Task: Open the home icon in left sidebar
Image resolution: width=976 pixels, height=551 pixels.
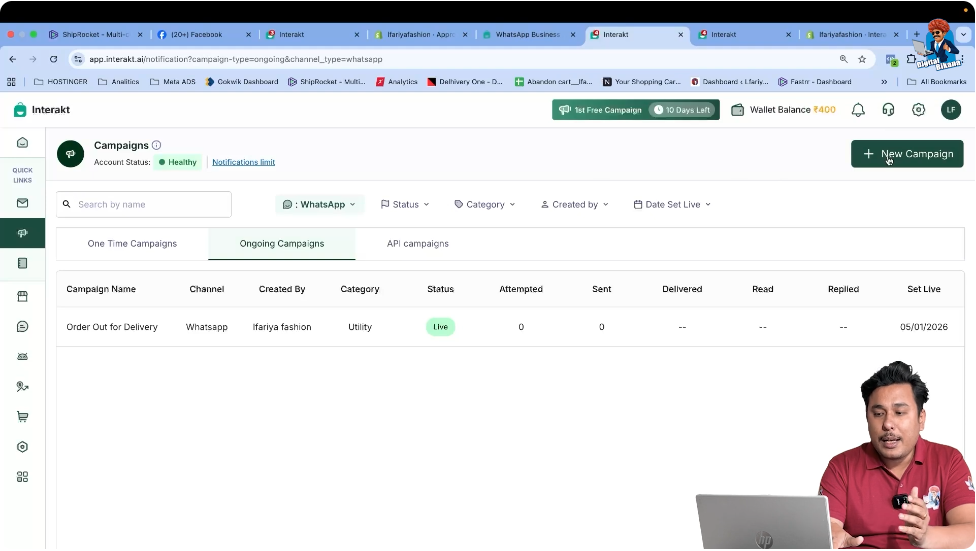Action: click(x=22, y=143)
